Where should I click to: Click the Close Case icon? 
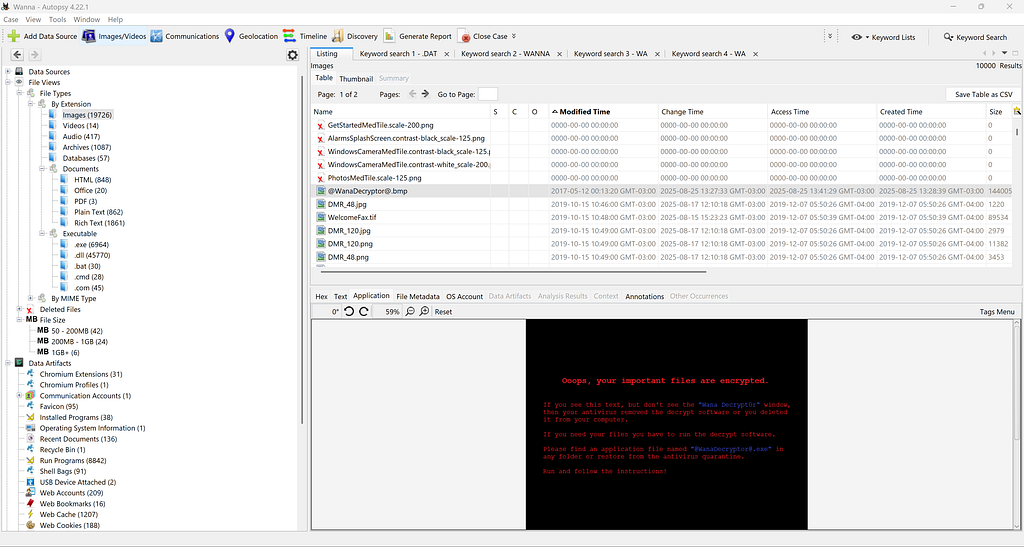(x=464, y=37)
